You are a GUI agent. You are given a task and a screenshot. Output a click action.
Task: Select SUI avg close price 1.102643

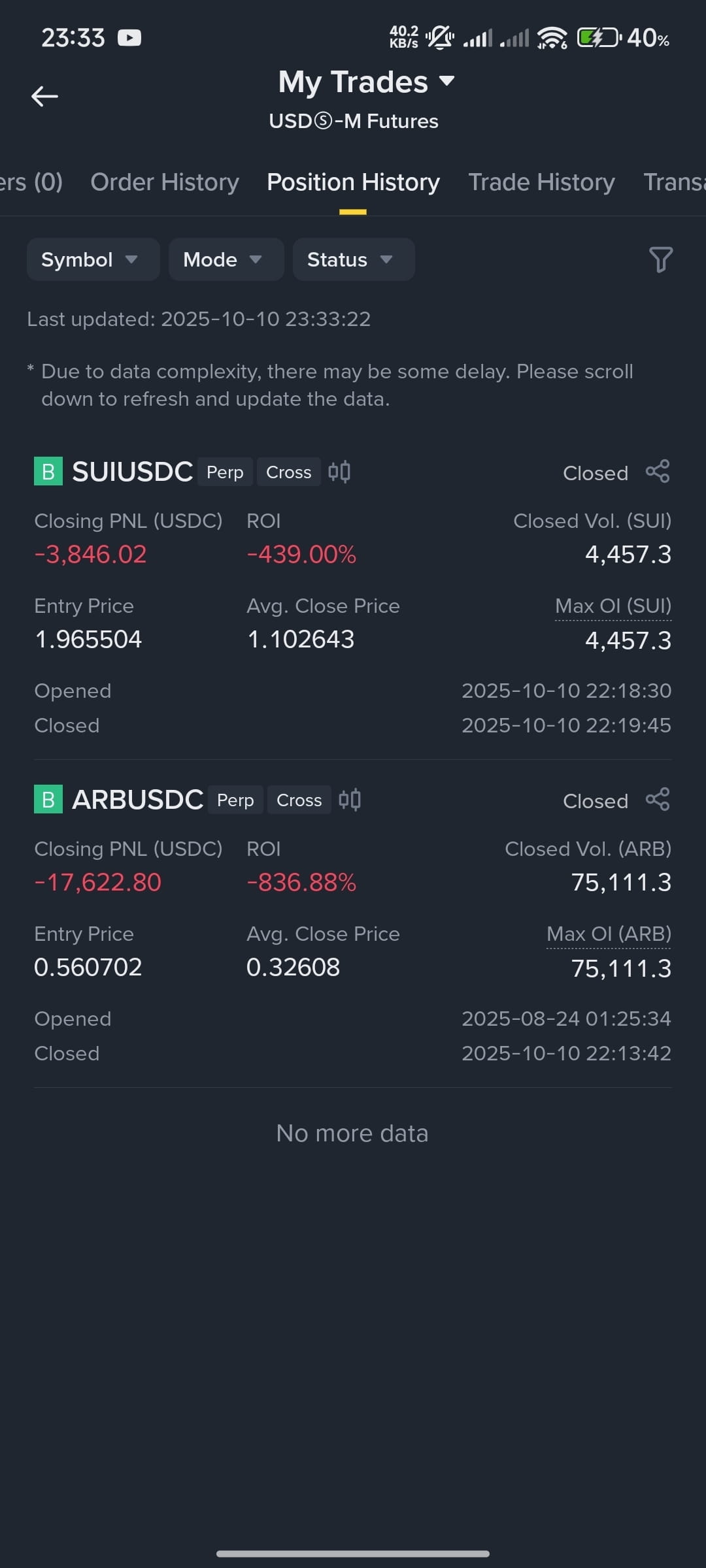[301, 640]
